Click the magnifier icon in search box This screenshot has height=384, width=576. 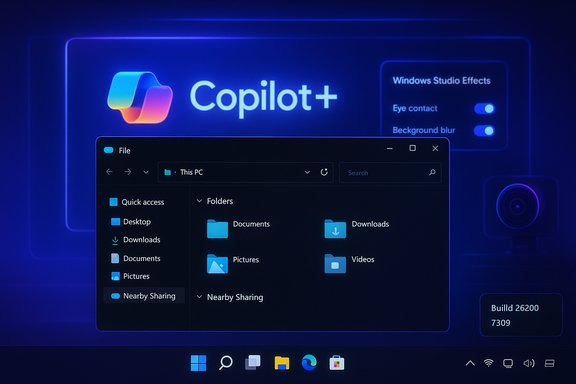click(x=432, y=172)
